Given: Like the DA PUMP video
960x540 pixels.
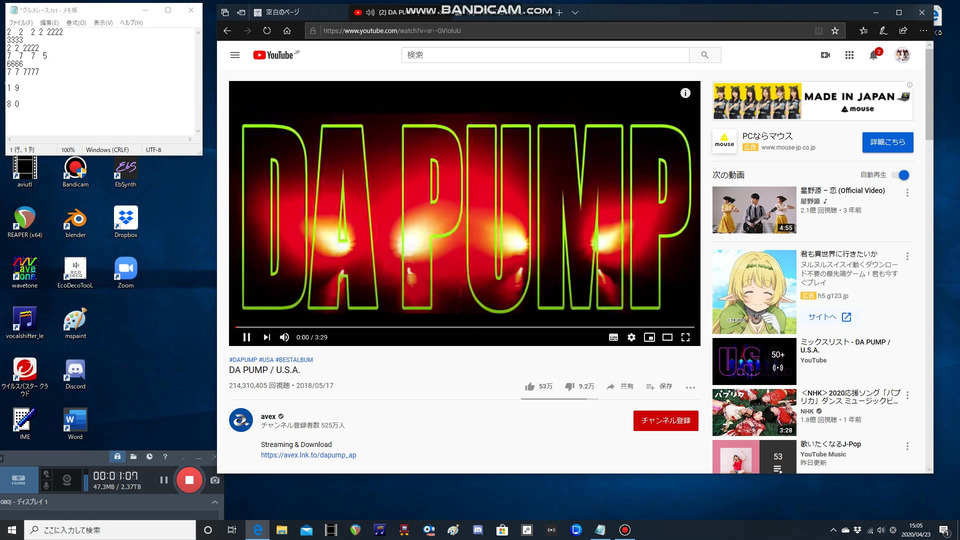Looking at the screenshot, I should pos(538,386).
